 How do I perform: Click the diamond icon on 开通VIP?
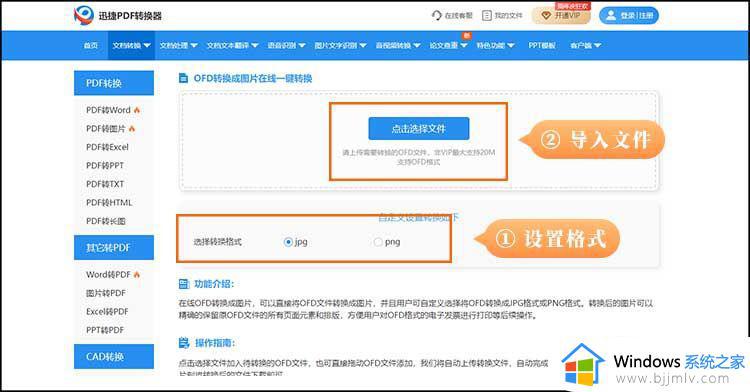546,15
